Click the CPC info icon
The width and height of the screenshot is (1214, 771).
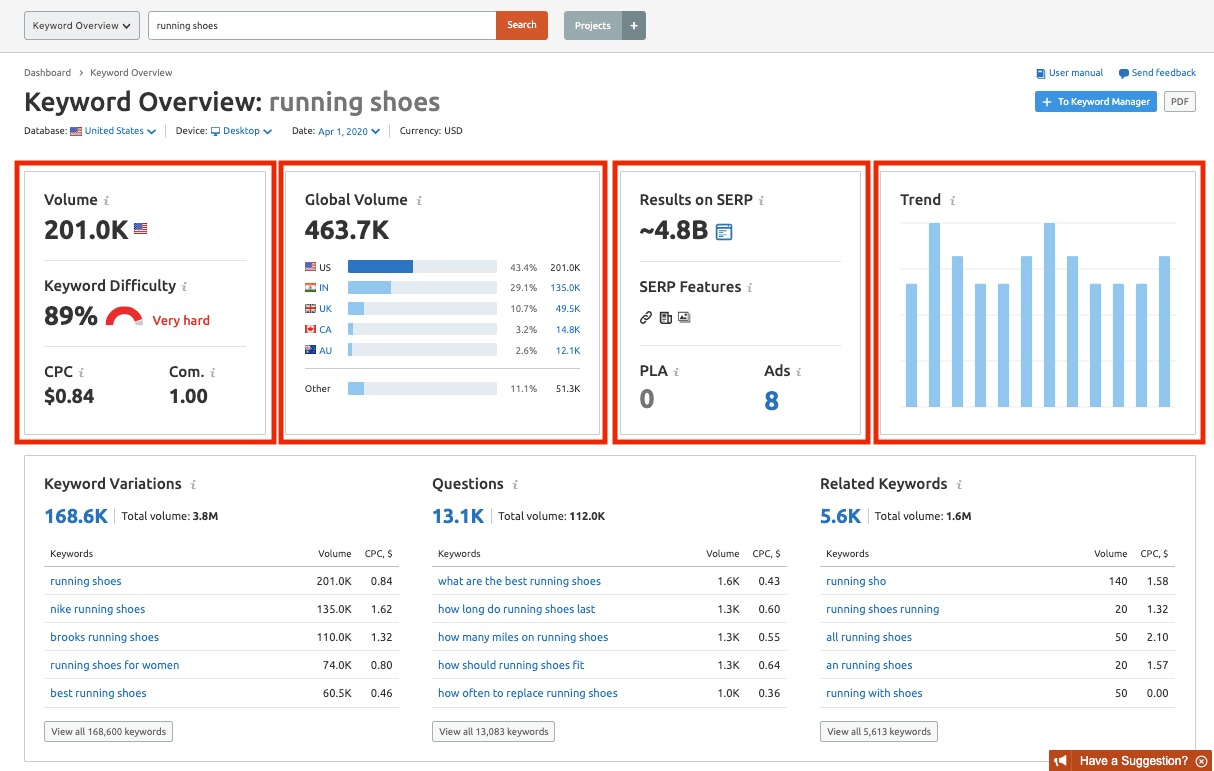(x=81, y=373)
